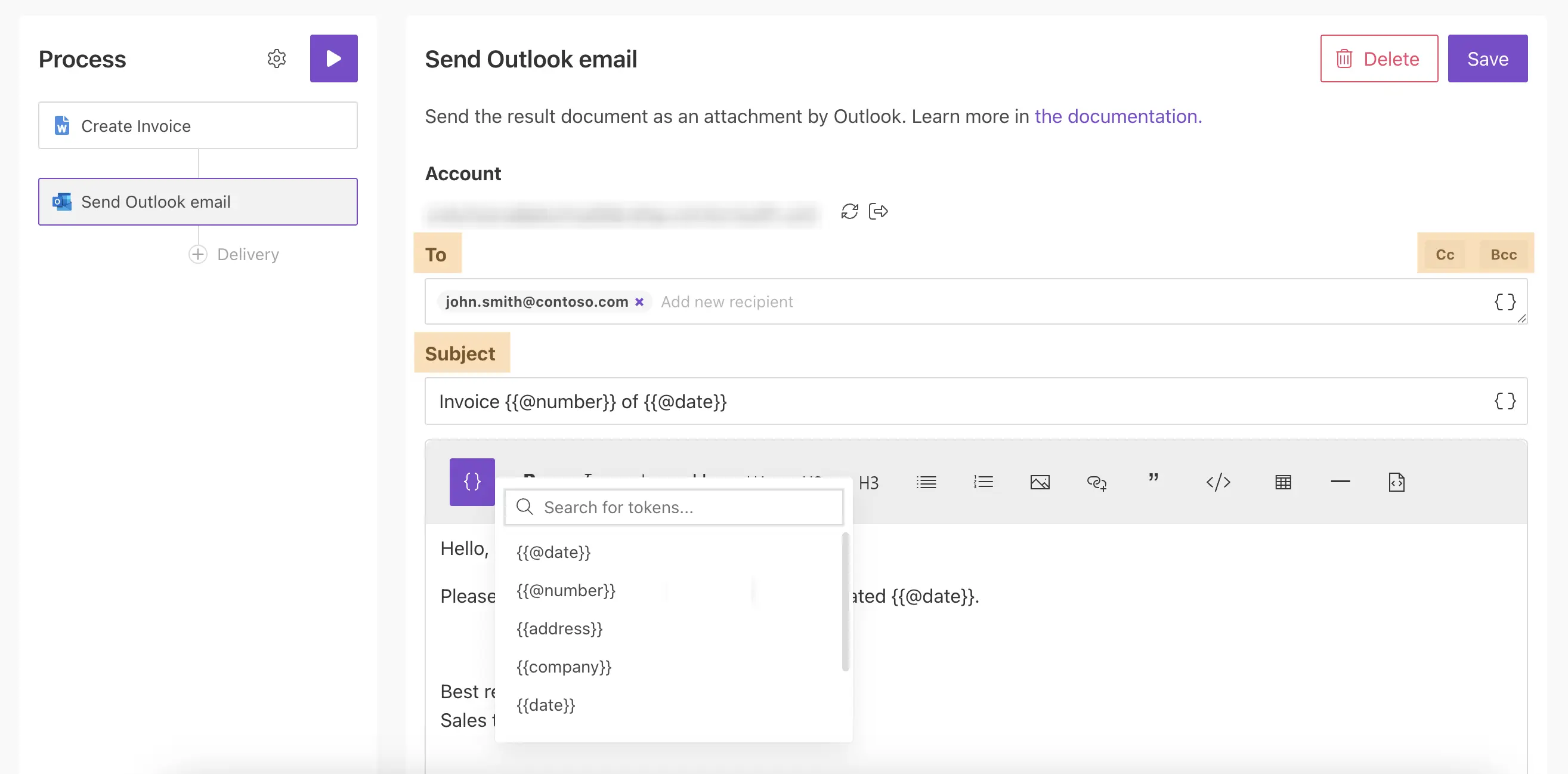
Task: Refresh the connected Outlook account
Action: click(x=849, y=212)
